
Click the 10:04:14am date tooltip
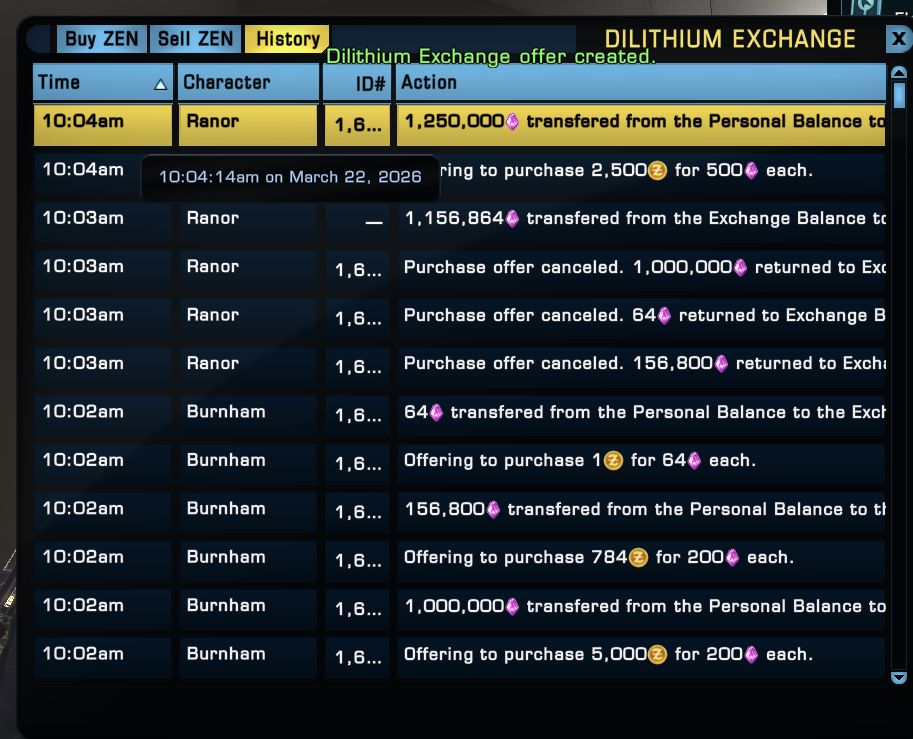coord(290,177)
